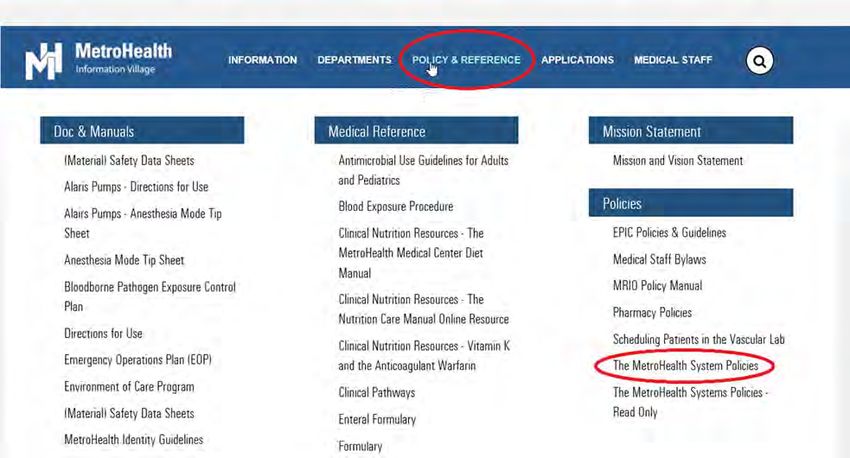Open the Information menu

(x=262, y=60)
